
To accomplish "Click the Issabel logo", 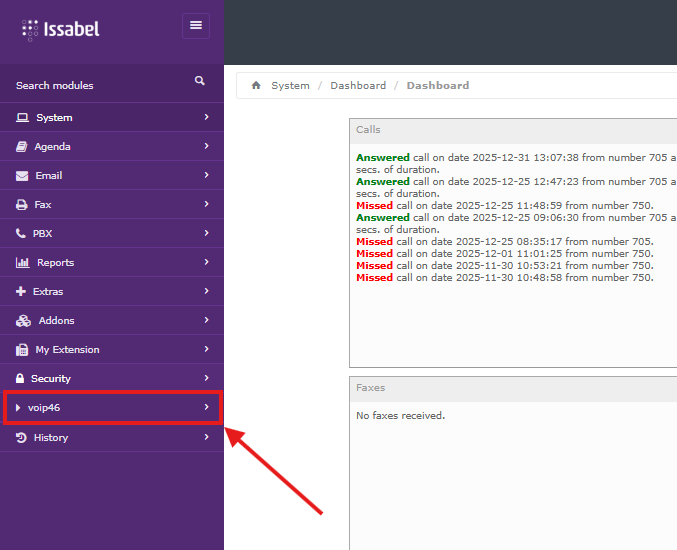I will [x=60, y=30].
